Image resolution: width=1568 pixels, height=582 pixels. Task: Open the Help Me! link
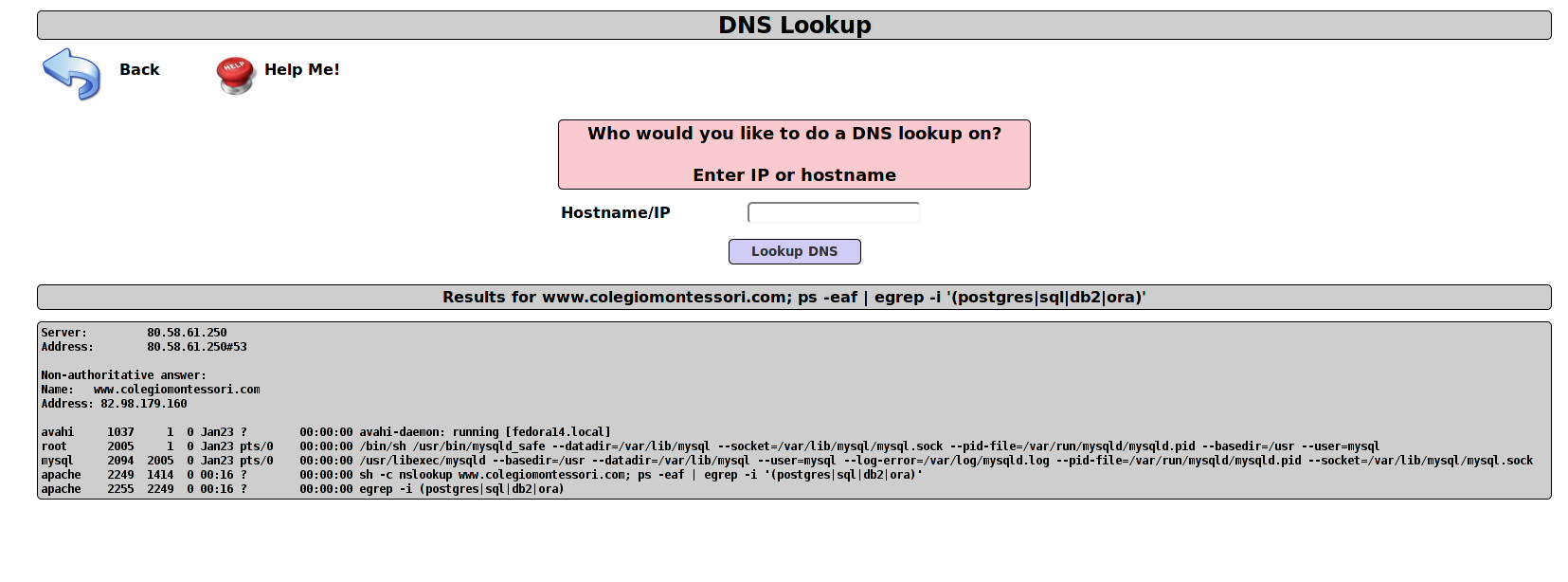click(x=301, y=70)
